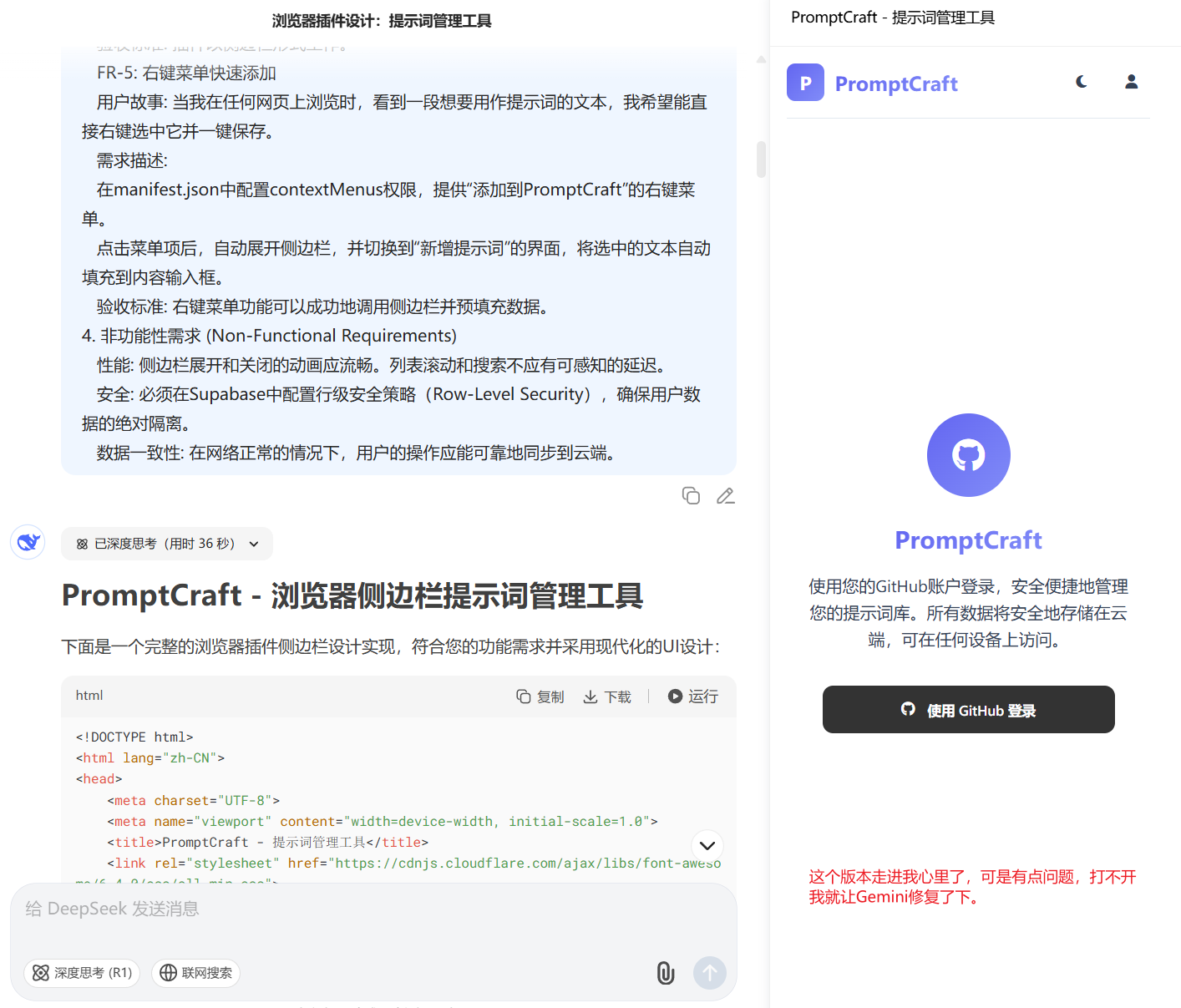Expand the 已深度思考 (用时 36 秒) thinking section

(167, 544)
